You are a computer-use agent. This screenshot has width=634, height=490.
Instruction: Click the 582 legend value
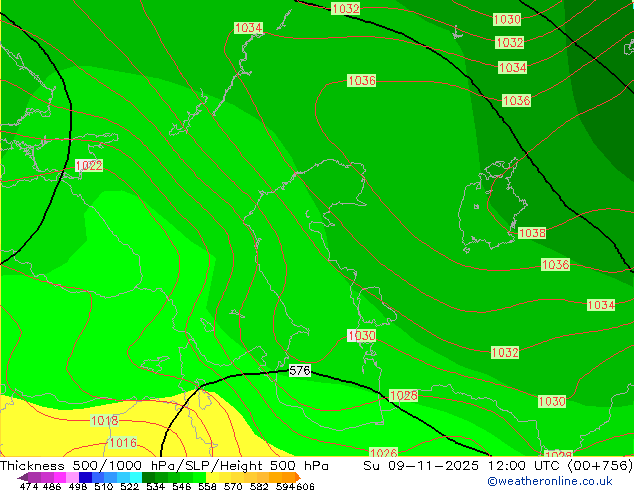259,486
